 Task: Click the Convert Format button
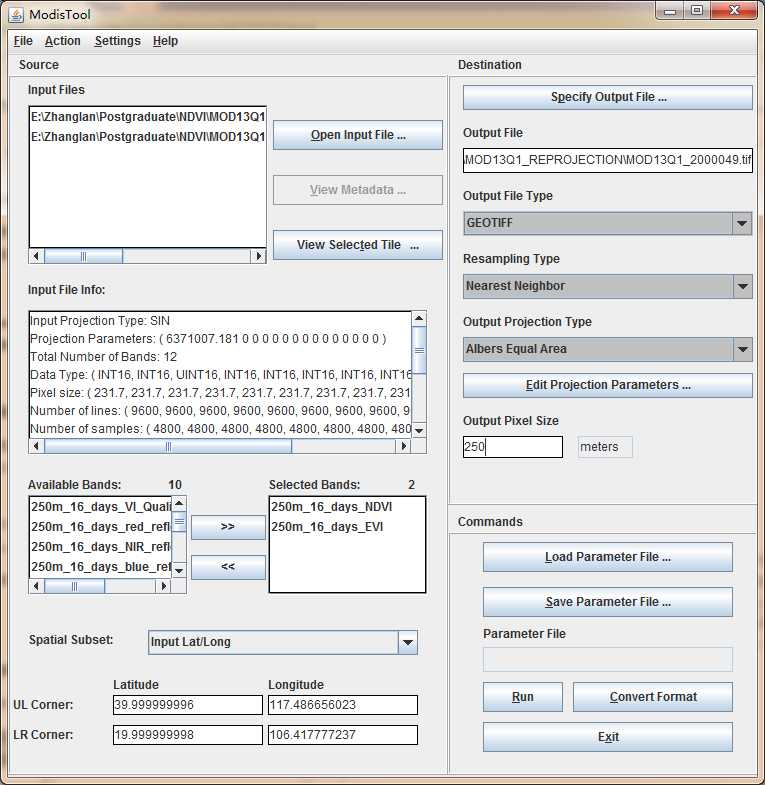tap(653, 697)
